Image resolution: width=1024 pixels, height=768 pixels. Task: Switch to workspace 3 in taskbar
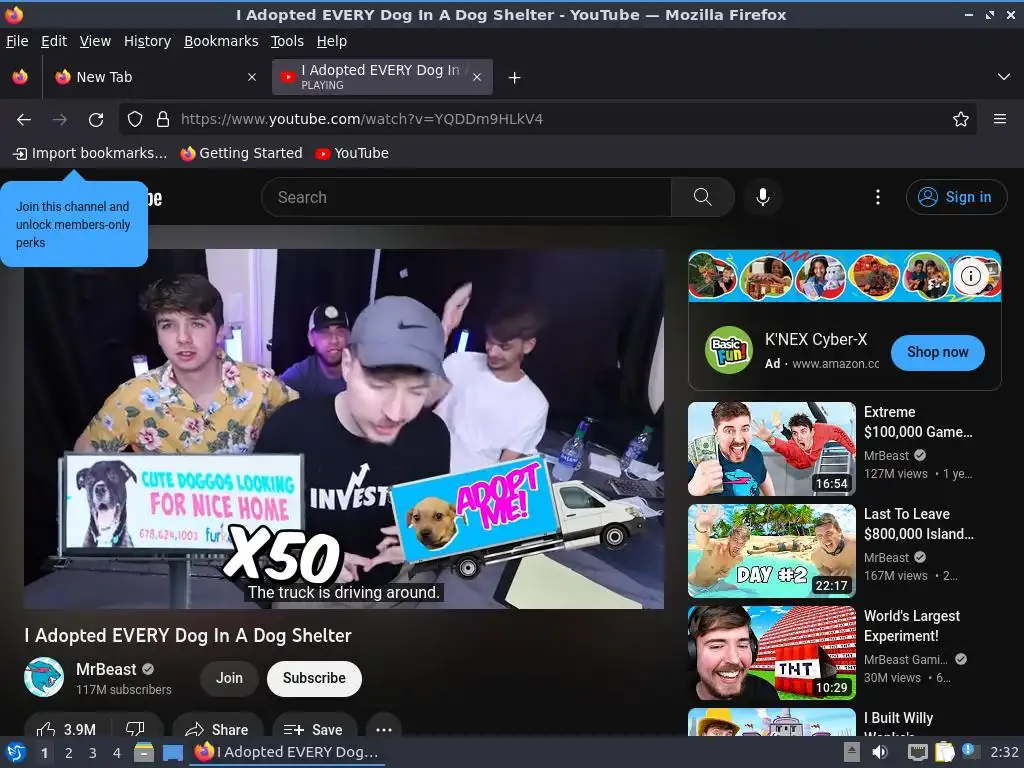93,753
